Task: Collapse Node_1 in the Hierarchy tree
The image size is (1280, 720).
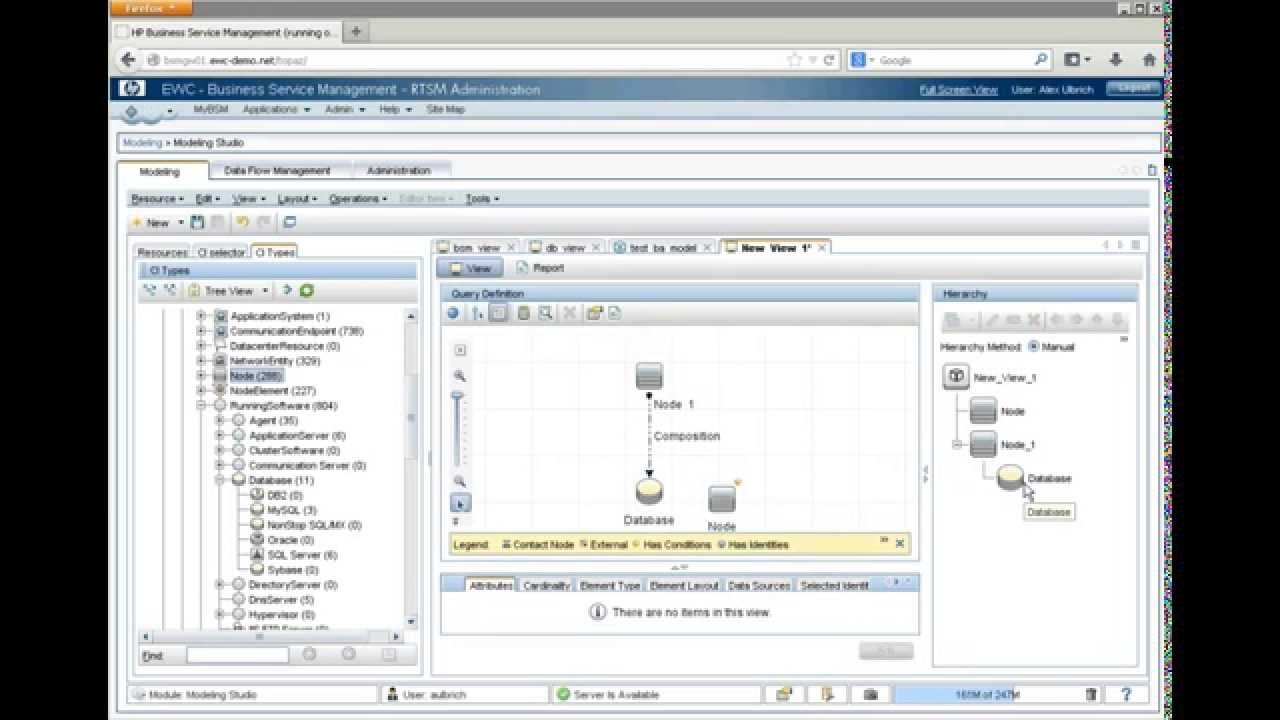Action: [x=957, y=444]
